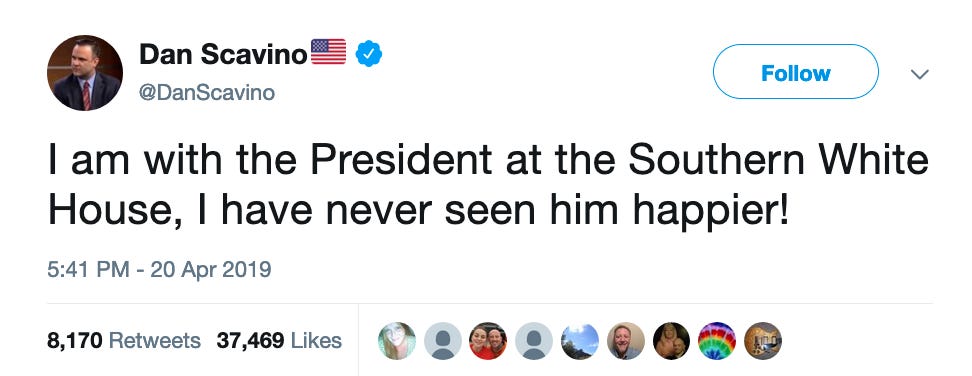View the 37,469 Likes list
The height and width of the screenshot is (376, 972).
tap(279, 340)
